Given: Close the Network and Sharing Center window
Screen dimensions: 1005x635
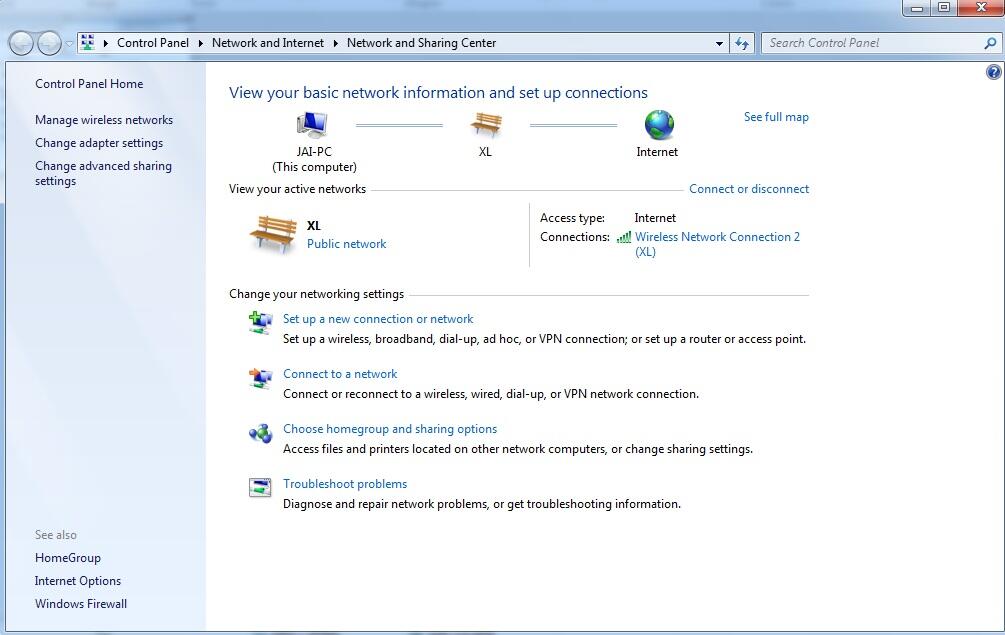Looking at the screenshot, I should click(981, 8).
